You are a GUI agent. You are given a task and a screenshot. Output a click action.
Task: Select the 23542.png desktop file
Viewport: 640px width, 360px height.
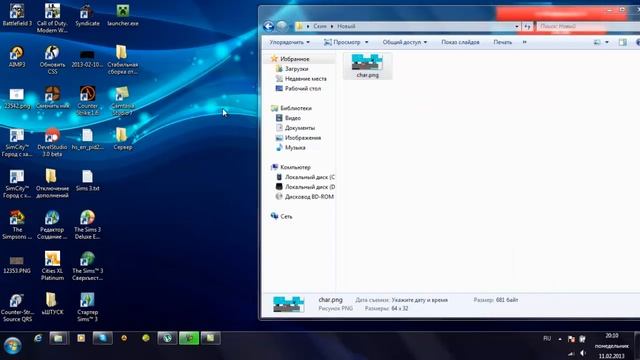17,98
